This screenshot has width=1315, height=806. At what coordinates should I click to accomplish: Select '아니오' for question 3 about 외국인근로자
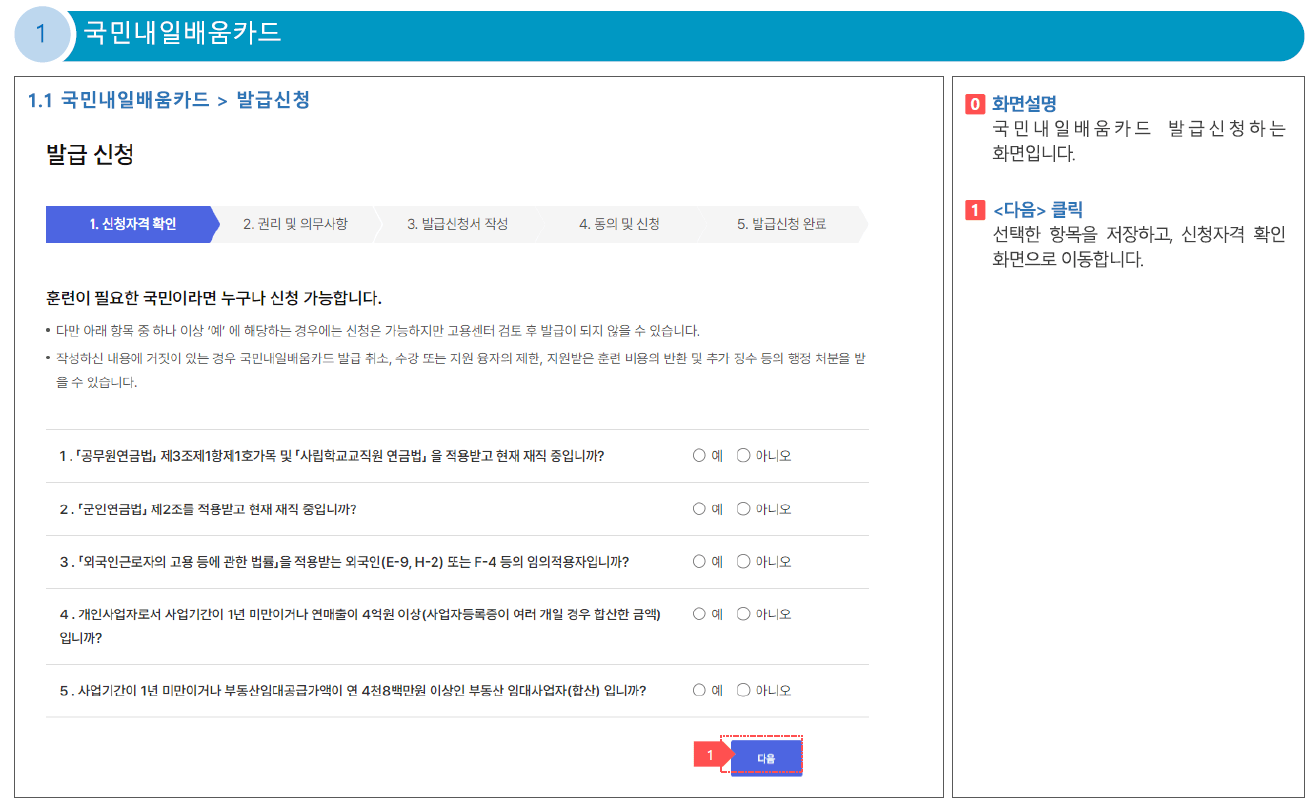point(743,561)
